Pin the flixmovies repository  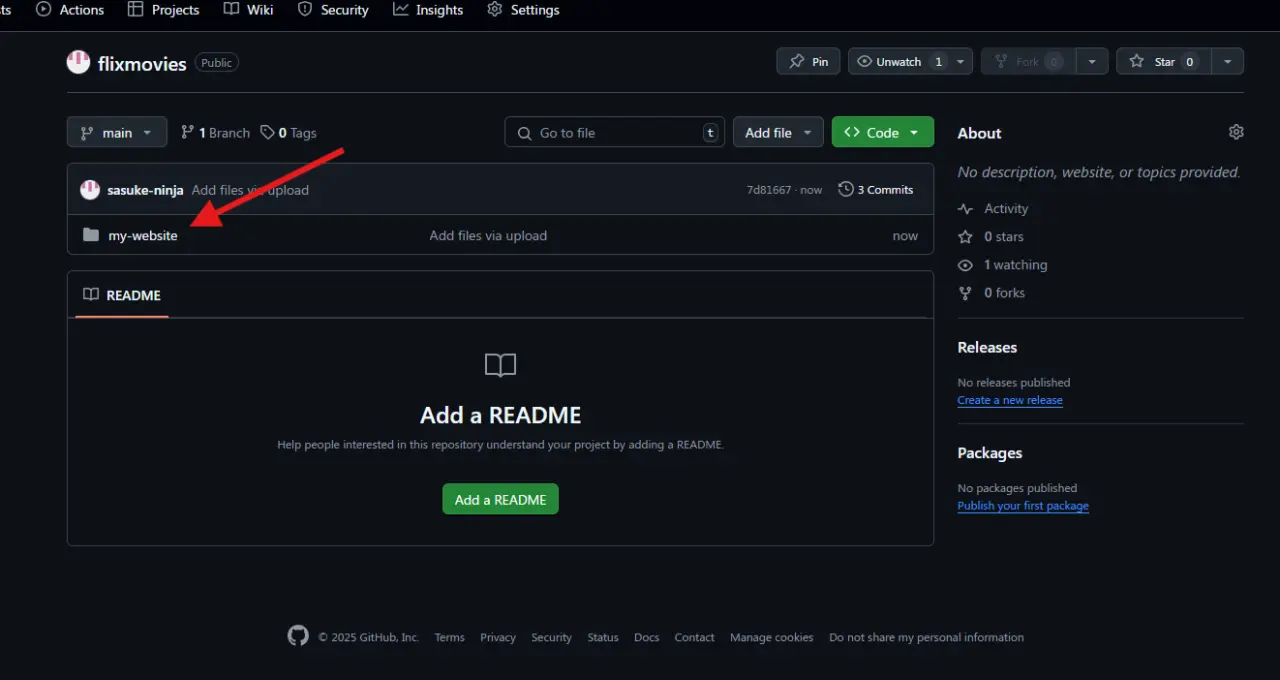pos(808,61)
